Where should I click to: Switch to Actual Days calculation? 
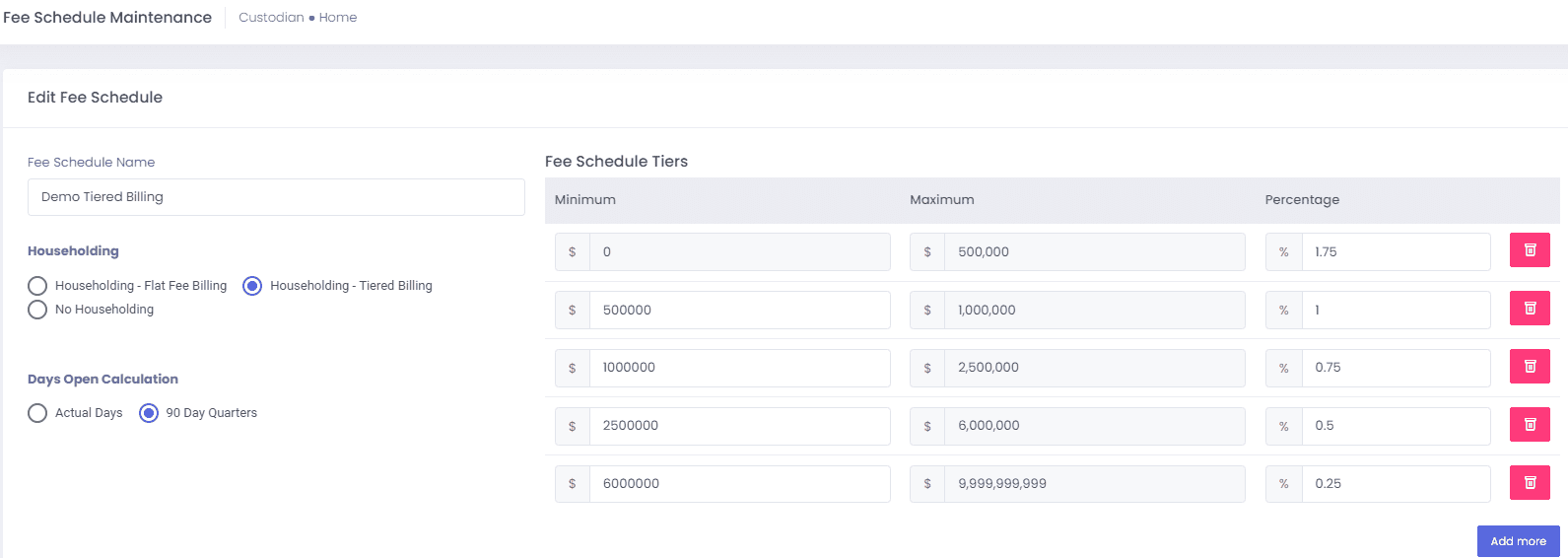(37, 413)
